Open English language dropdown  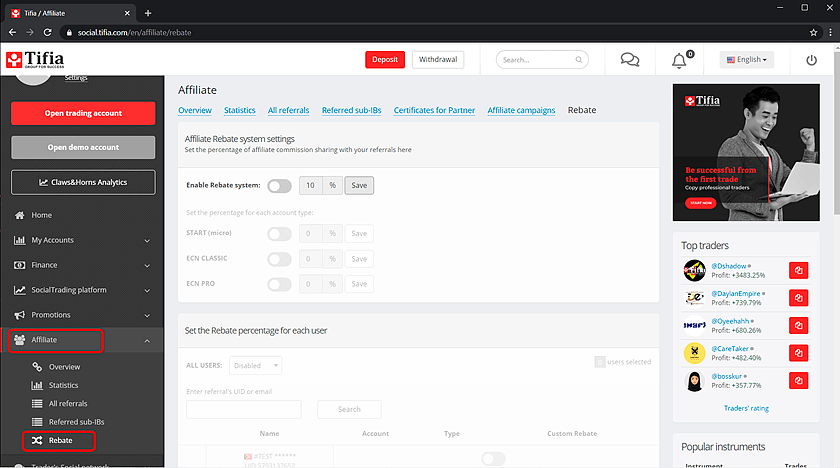tap(746, 59)
